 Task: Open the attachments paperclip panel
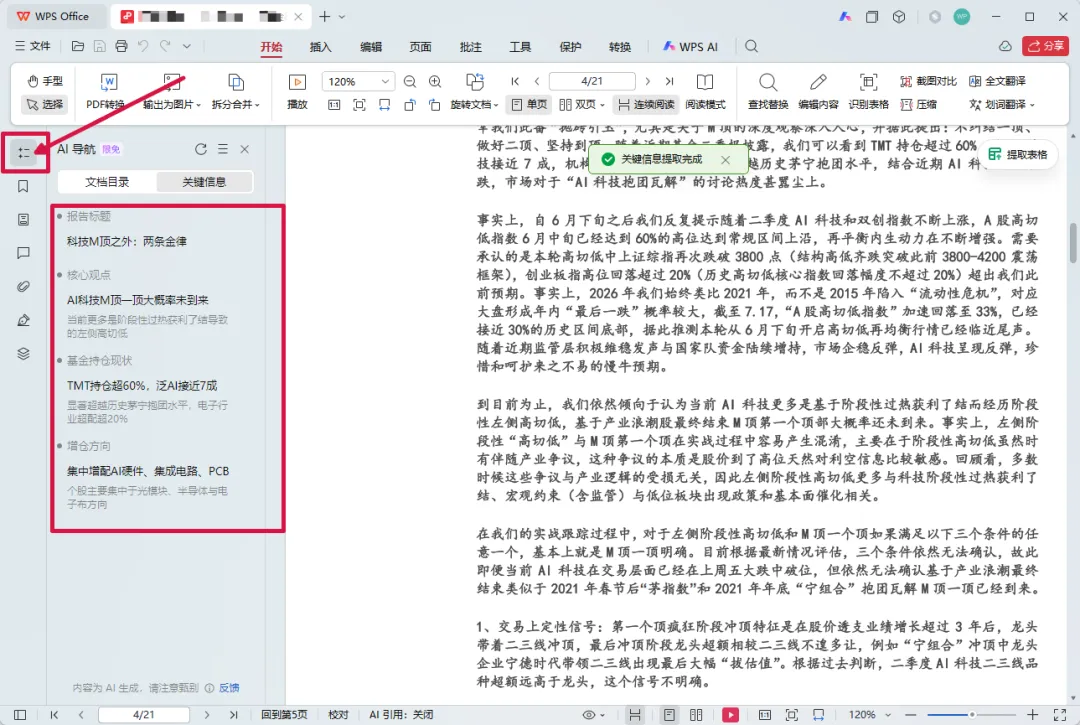23,286
